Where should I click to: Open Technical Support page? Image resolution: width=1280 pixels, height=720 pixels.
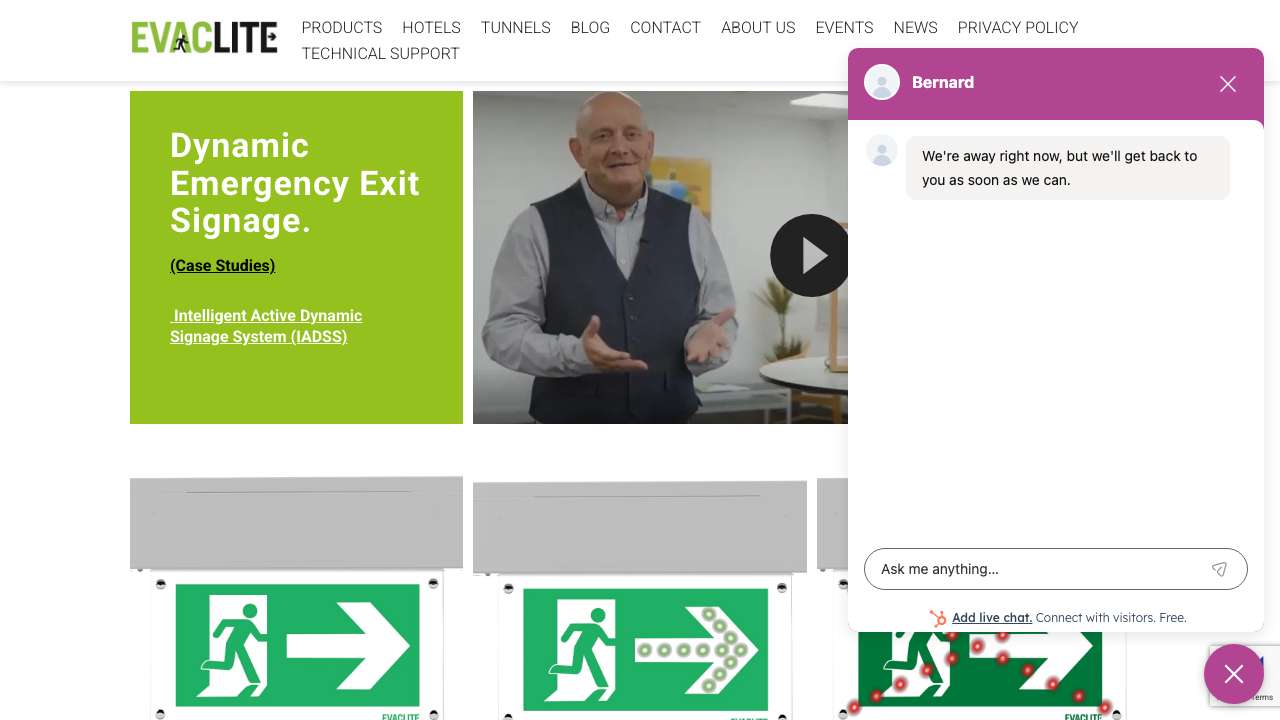click(381, 53)
